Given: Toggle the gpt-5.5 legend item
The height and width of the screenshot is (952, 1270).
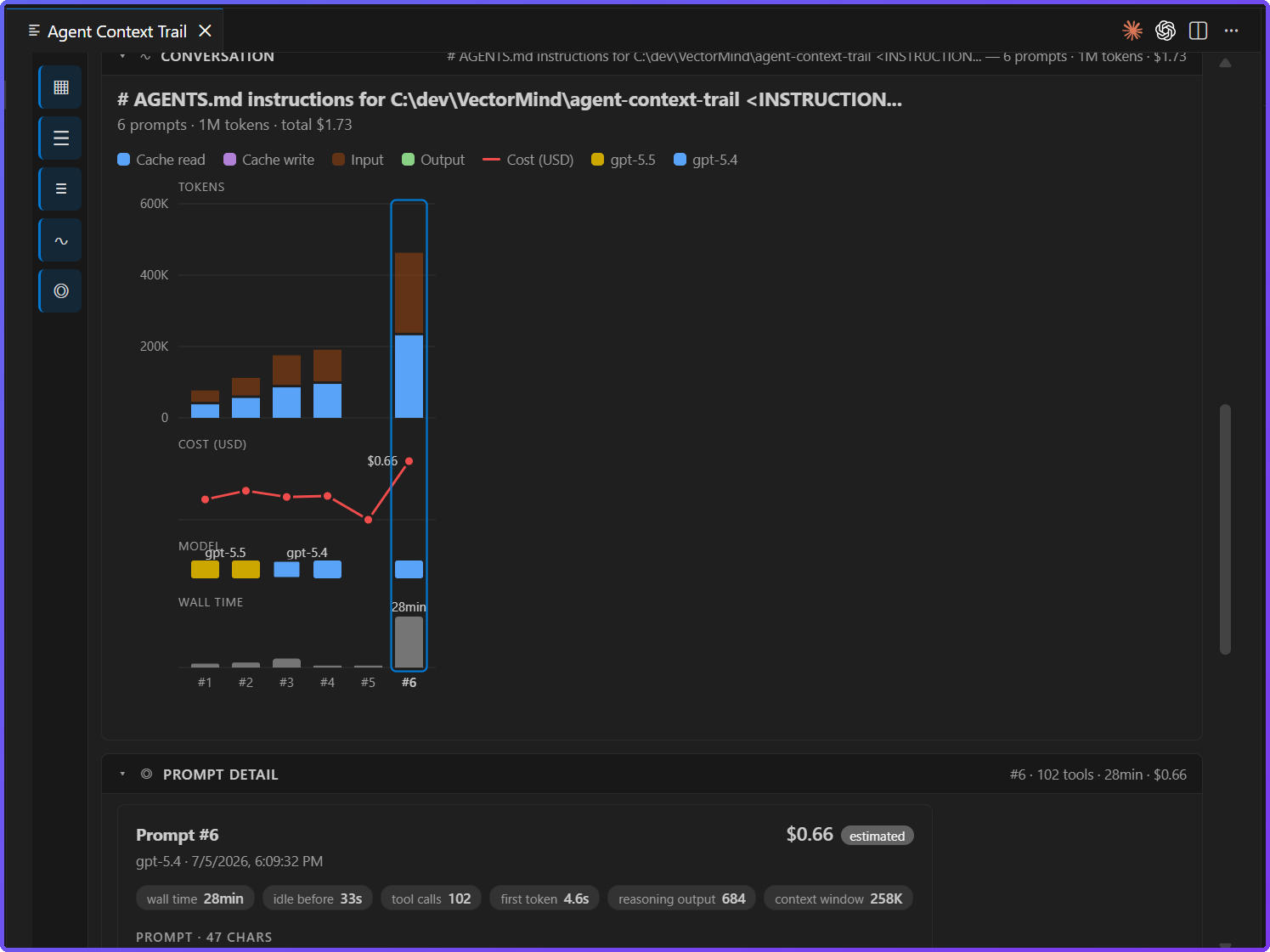Looking at the screenshot, I should tap(624, 160).
